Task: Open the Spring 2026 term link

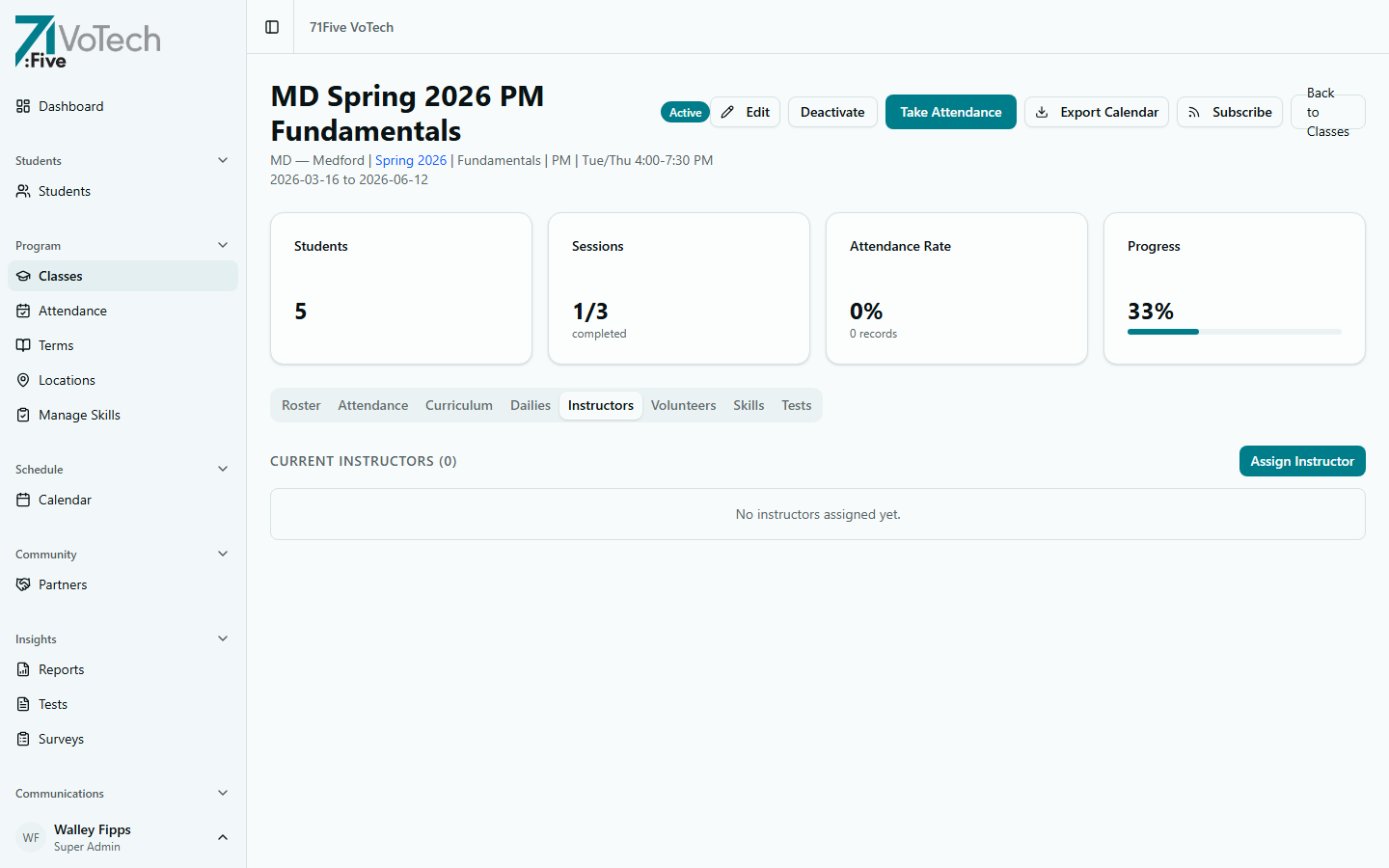Action: pos(411,160)
